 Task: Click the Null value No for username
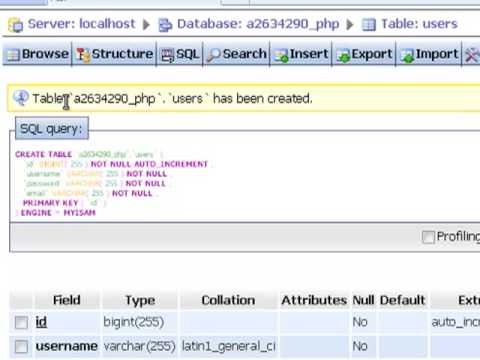coord(360,346)
